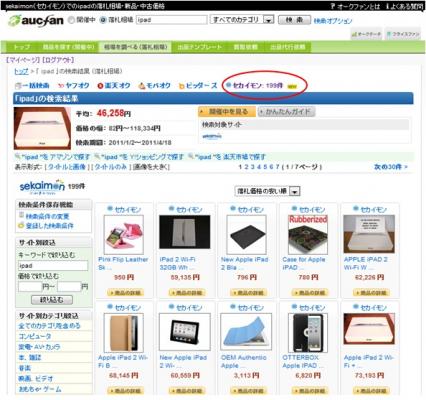Click the セカイモン 199件 link
The height and width of the screenshot is (400, 426).
pyautogui.click(x=254, y=86)
